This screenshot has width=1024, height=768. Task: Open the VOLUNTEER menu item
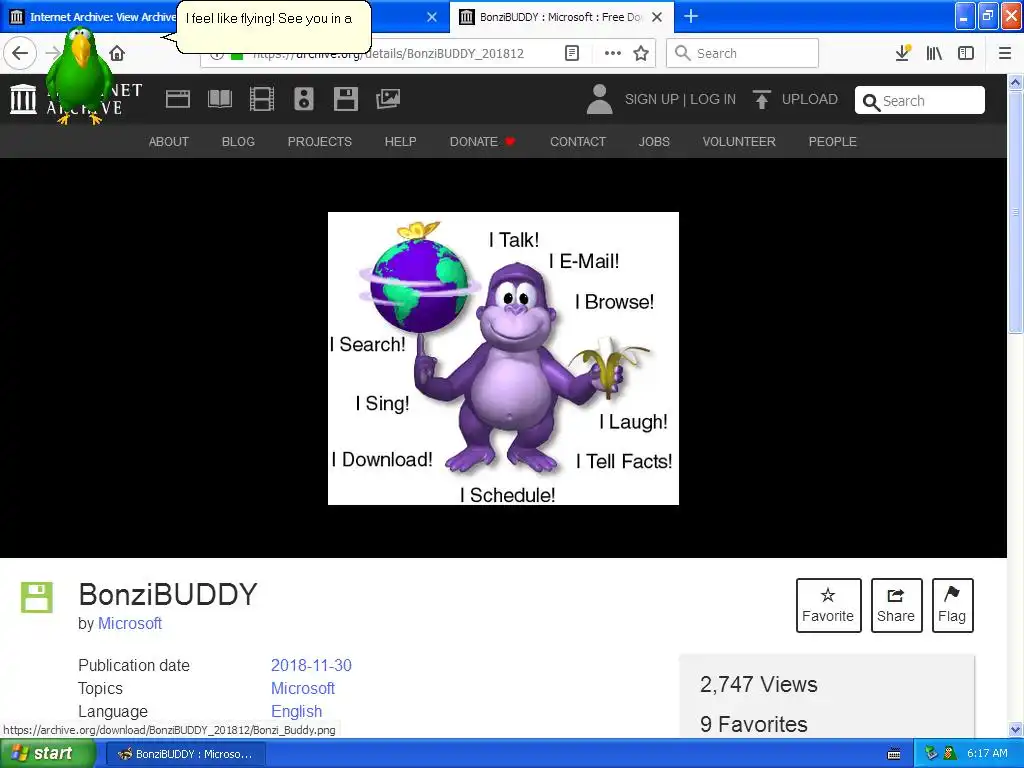739,142
